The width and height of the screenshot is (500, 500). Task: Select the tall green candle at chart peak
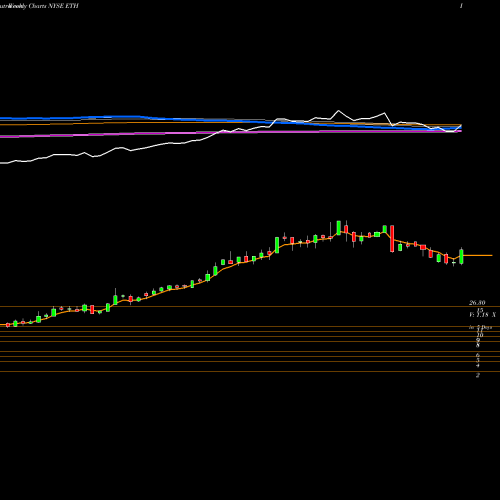pos(339,228)
